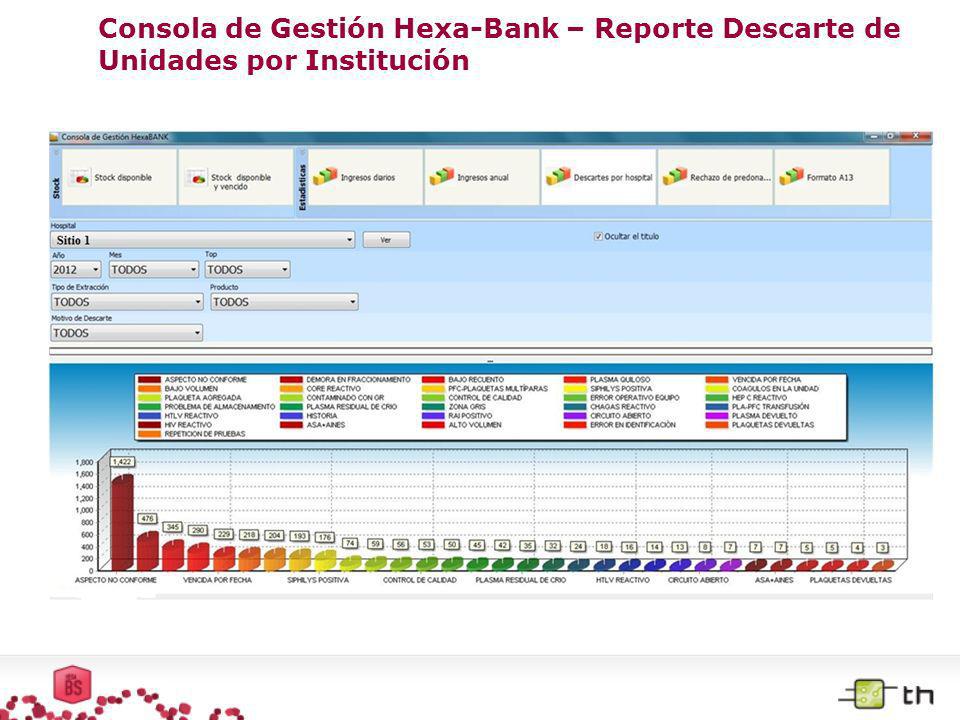Click the ASA+AINES axis label
Image resolution: width=960 pixels, height=720 pixels.
pos(774,580)
